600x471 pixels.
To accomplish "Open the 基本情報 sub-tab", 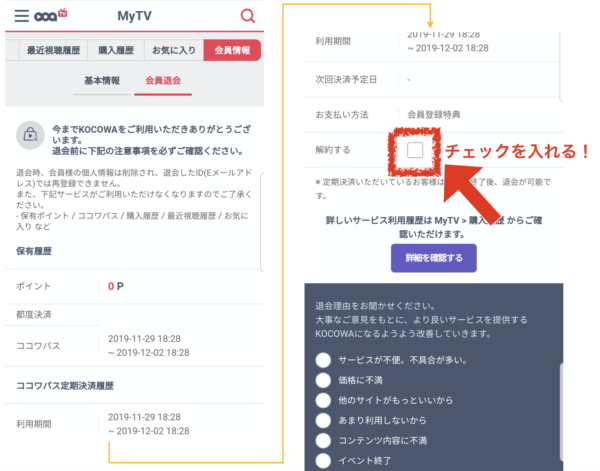I will click(x=102, y=81).
